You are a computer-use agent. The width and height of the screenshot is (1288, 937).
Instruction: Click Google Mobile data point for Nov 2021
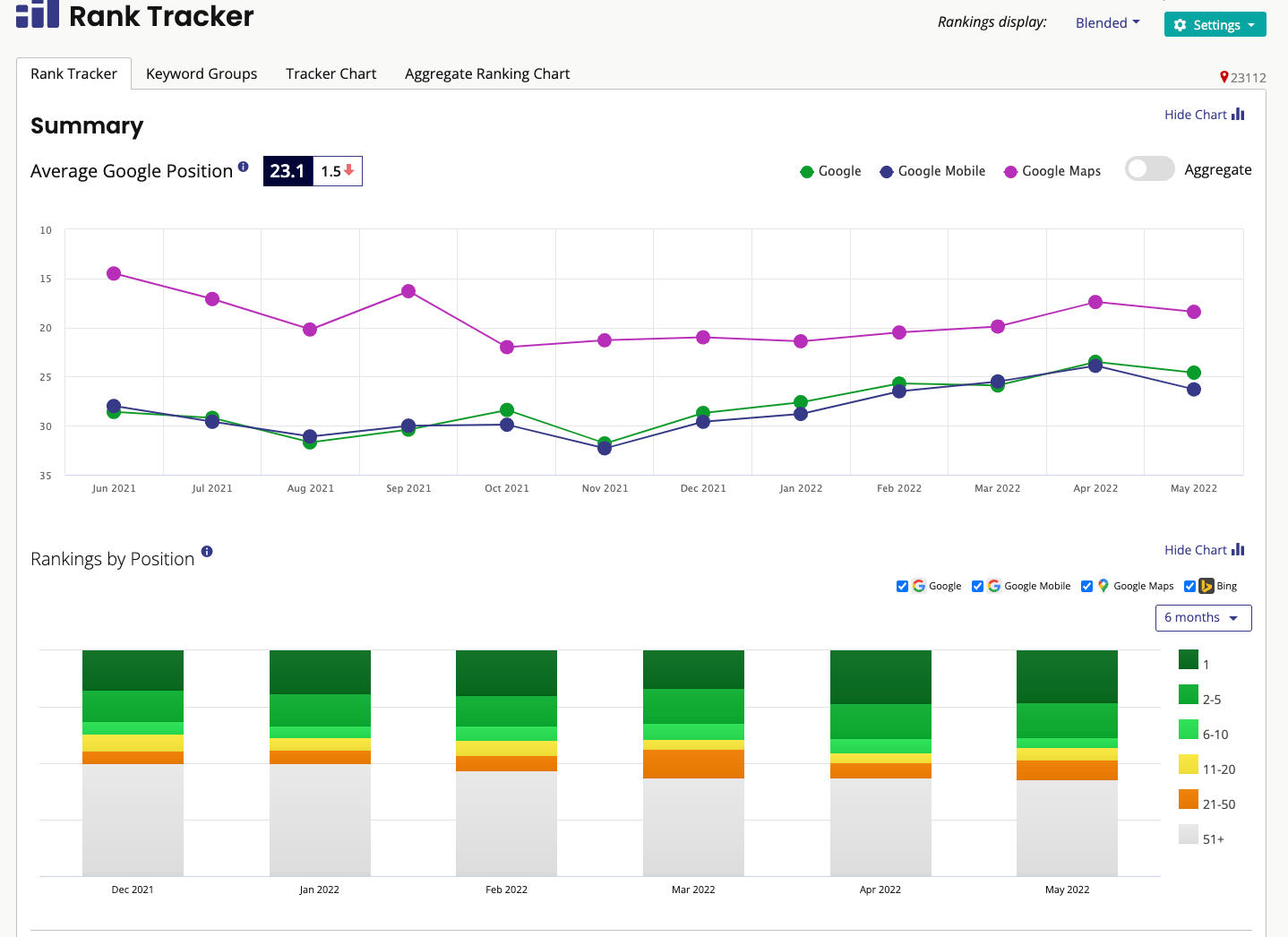[605, 448]
